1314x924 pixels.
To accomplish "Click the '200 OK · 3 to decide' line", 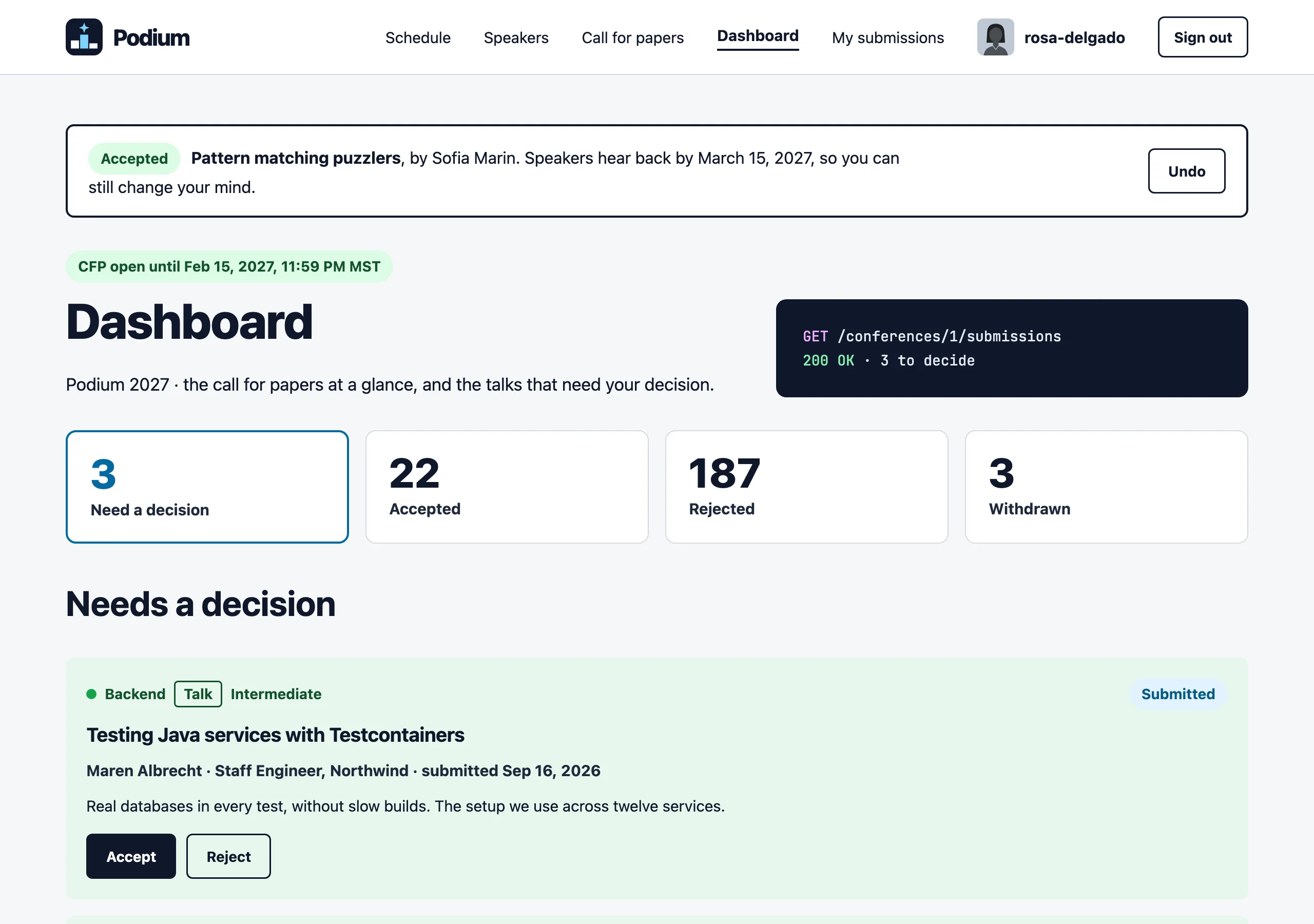I will pos(888,360).
